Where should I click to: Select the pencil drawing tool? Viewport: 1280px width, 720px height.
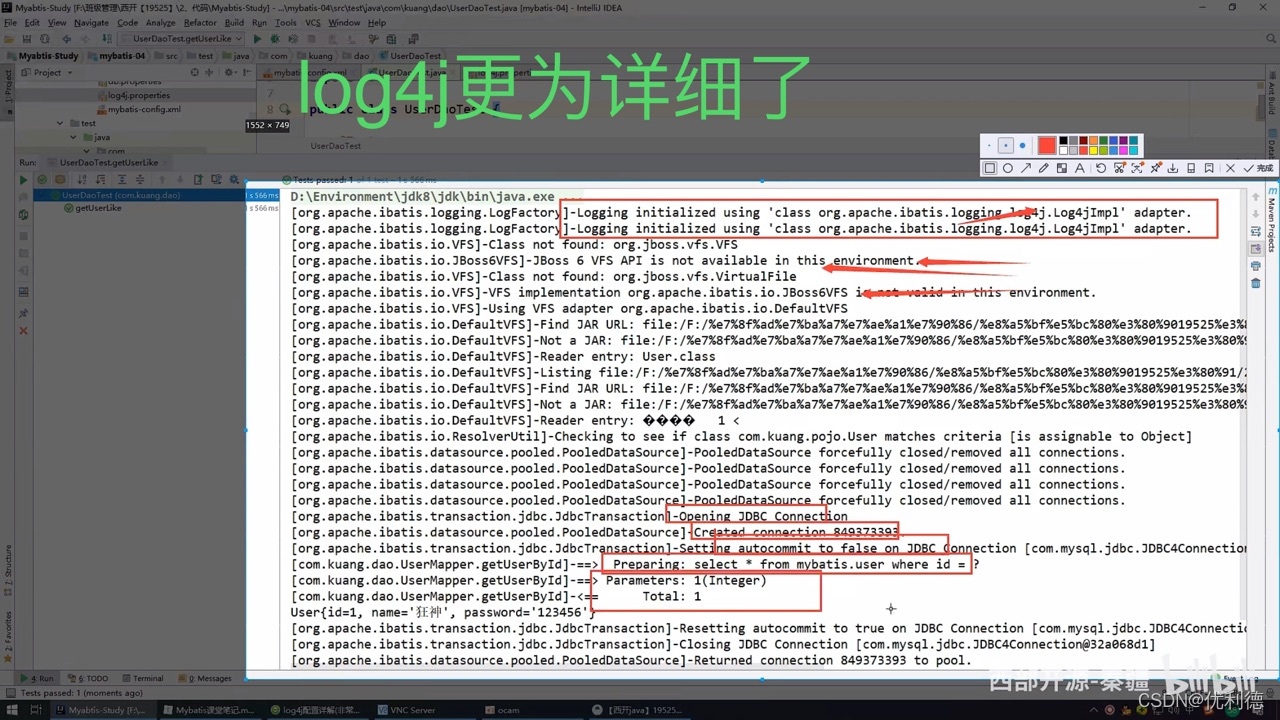pos(1044,169)
